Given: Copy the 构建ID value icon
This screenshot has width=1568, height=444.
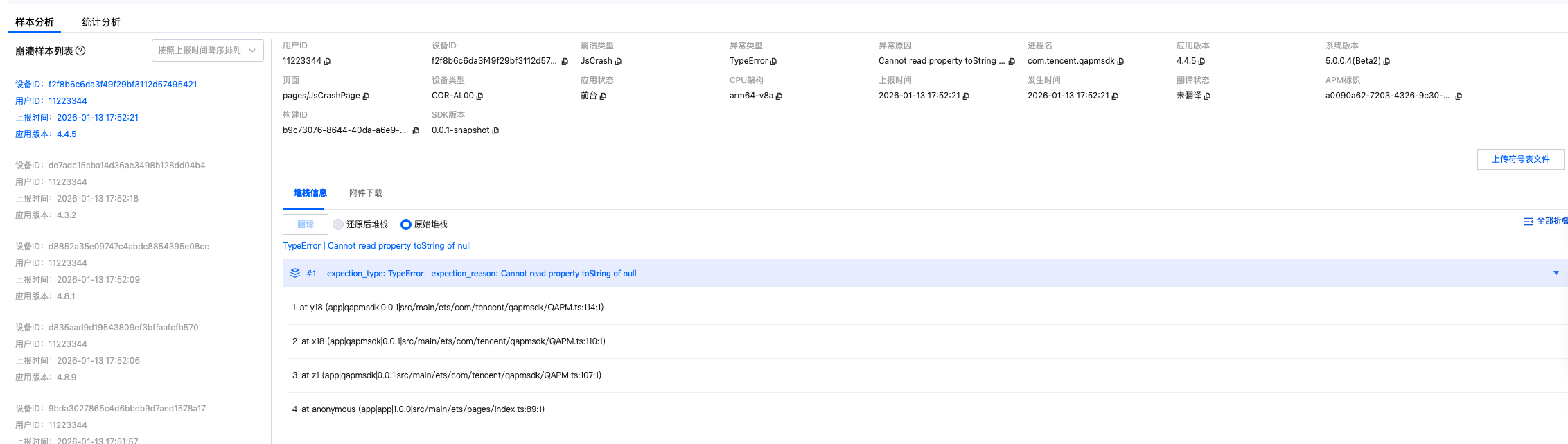Looking at the screenshot, I should click(416, 131).
